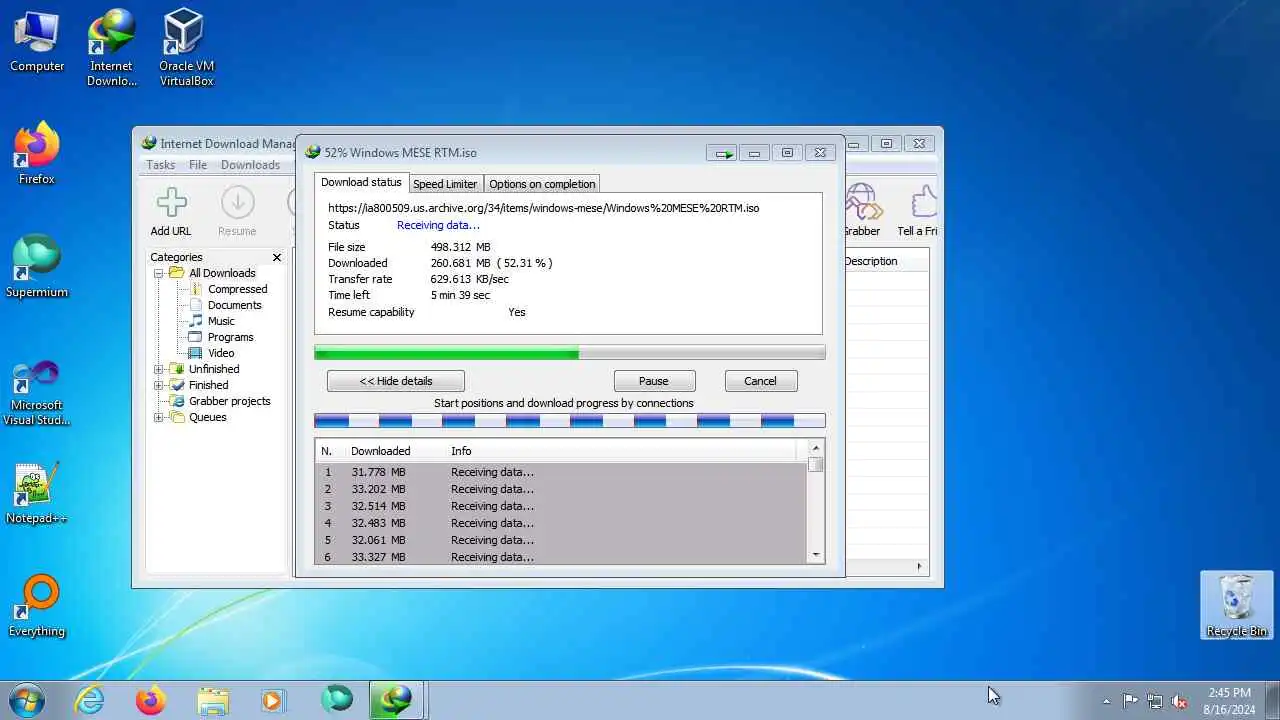Viewport: 1280px width, 720px height.
Task: Open the Grabber tool in IDM toolbar
Action: [x=861, y=212]
